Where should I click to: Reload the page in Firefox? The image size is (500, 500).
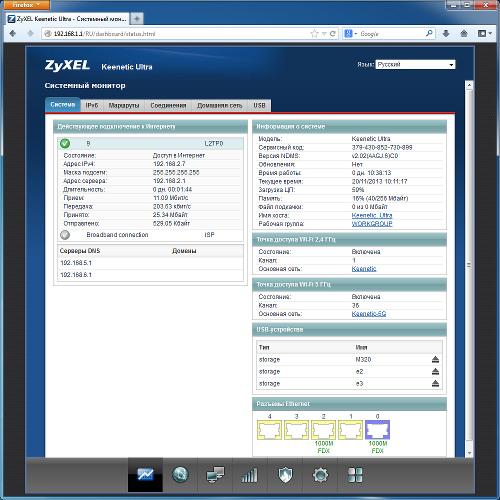pyautogui.click(x=332, y=34)
